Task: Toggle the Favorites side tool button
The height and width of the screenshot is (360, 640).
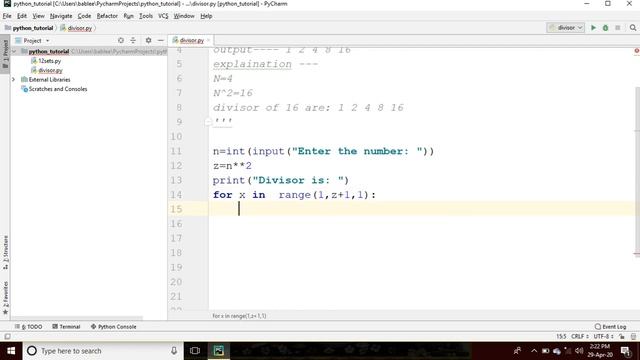Action: pos(5,298)
